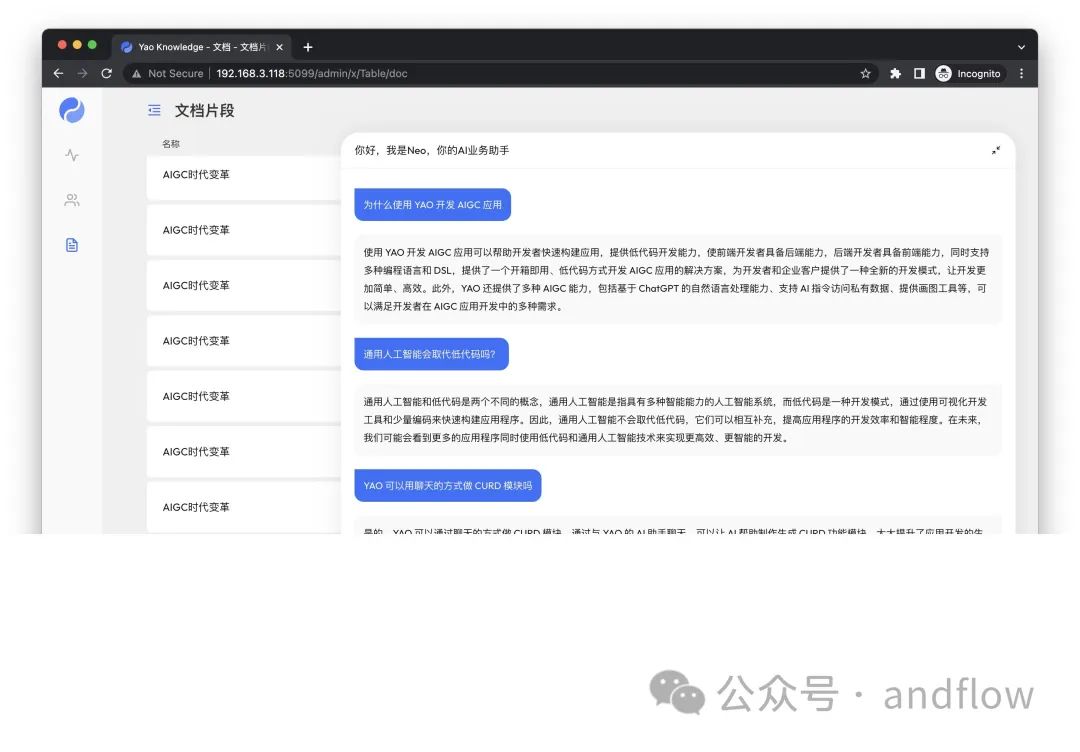1080x752 pixels.
Task: Open the documents section via the document sidebar icon
Action: tap(71, 245)
